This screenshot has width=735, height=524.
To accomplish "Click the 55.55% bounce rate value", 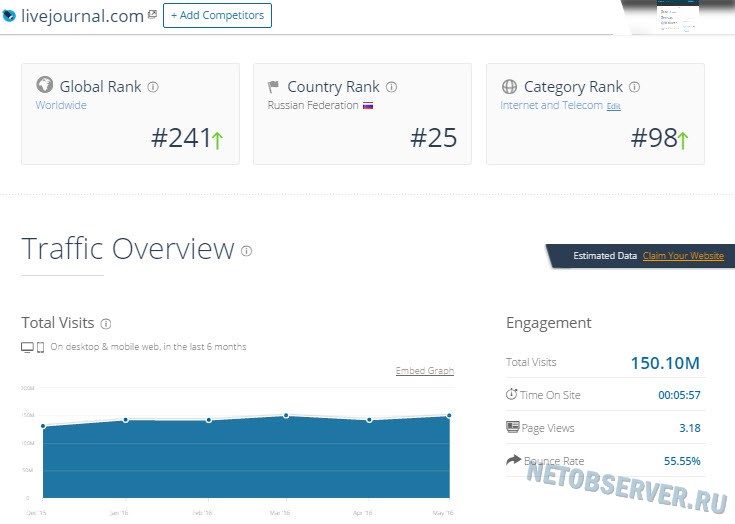I will pyautogui.click(x=682, y=461).
